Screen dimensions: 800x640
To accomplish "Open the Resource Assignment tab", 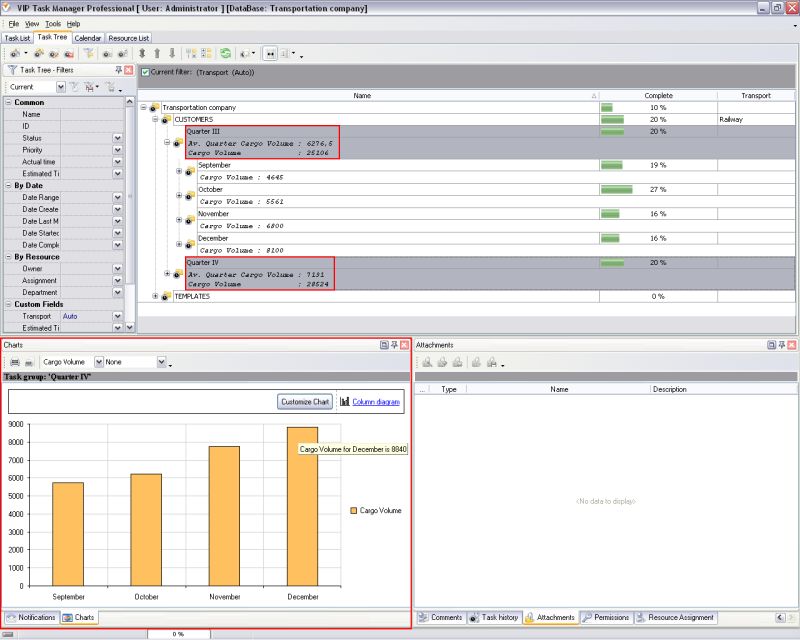I will [x=676, y=617].
